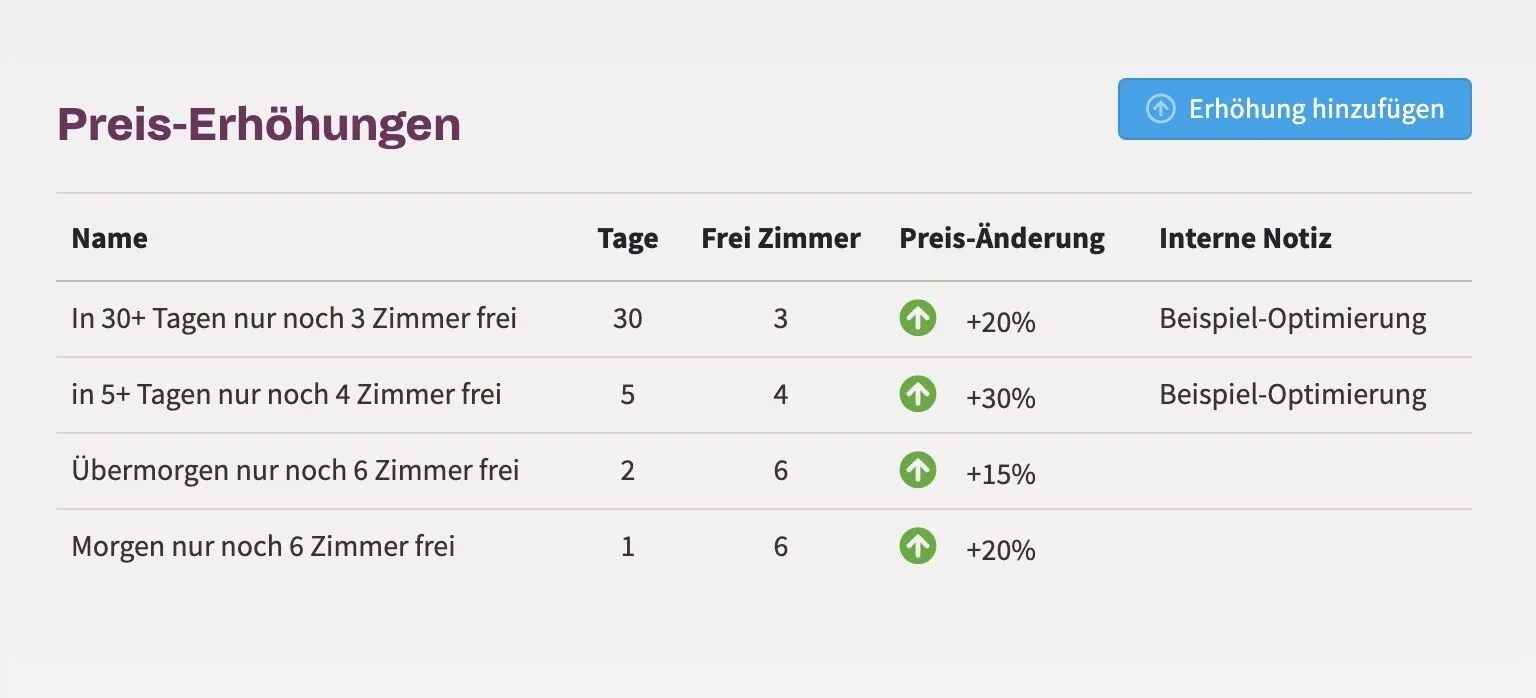Click the circled arrow inside the Erhöhung hinzufügen button
The image size is (1536, 698).
pyautogui.click(x=1160, y=109)
